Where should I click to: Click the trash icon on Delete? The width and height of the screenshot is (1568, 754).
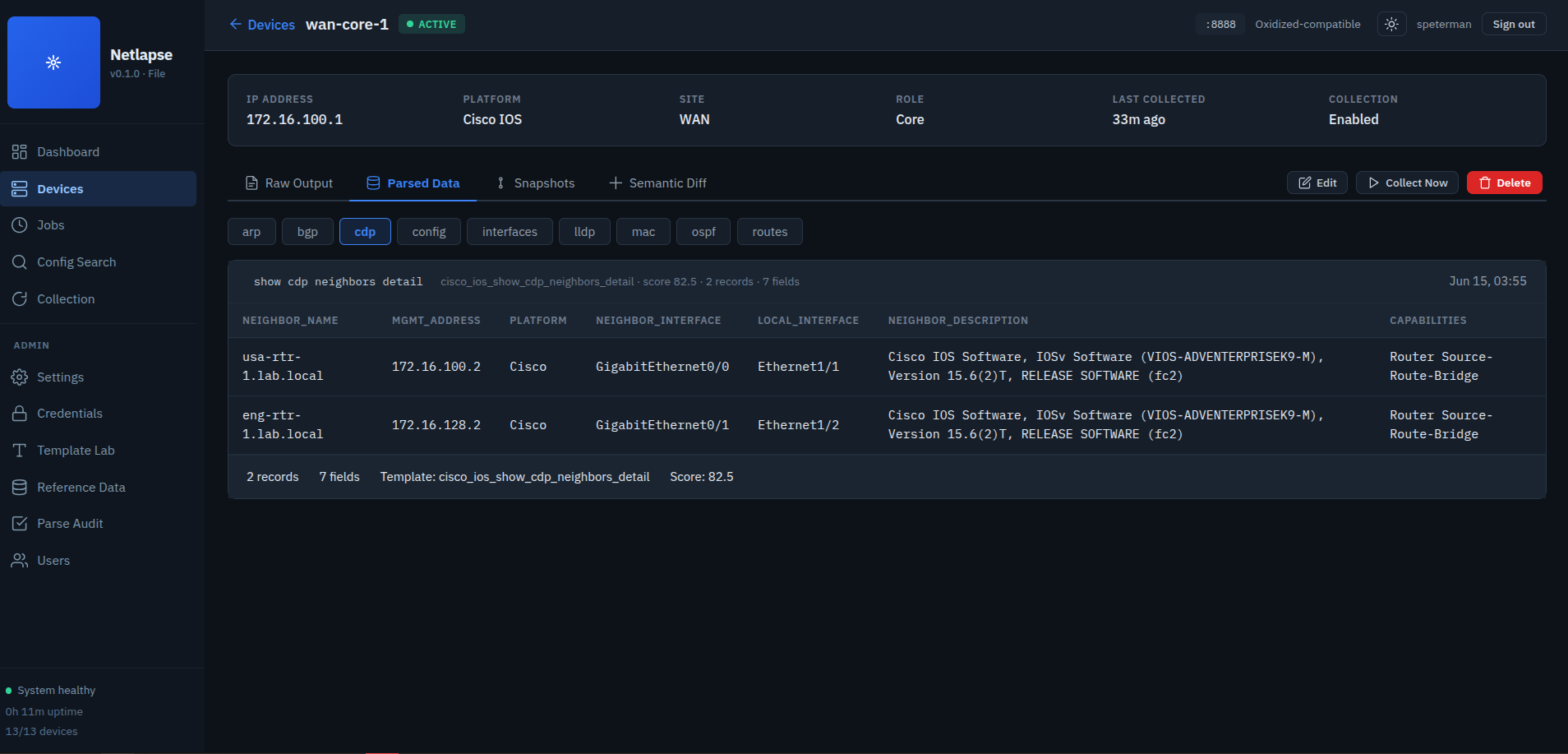[x=1485, y=183]
